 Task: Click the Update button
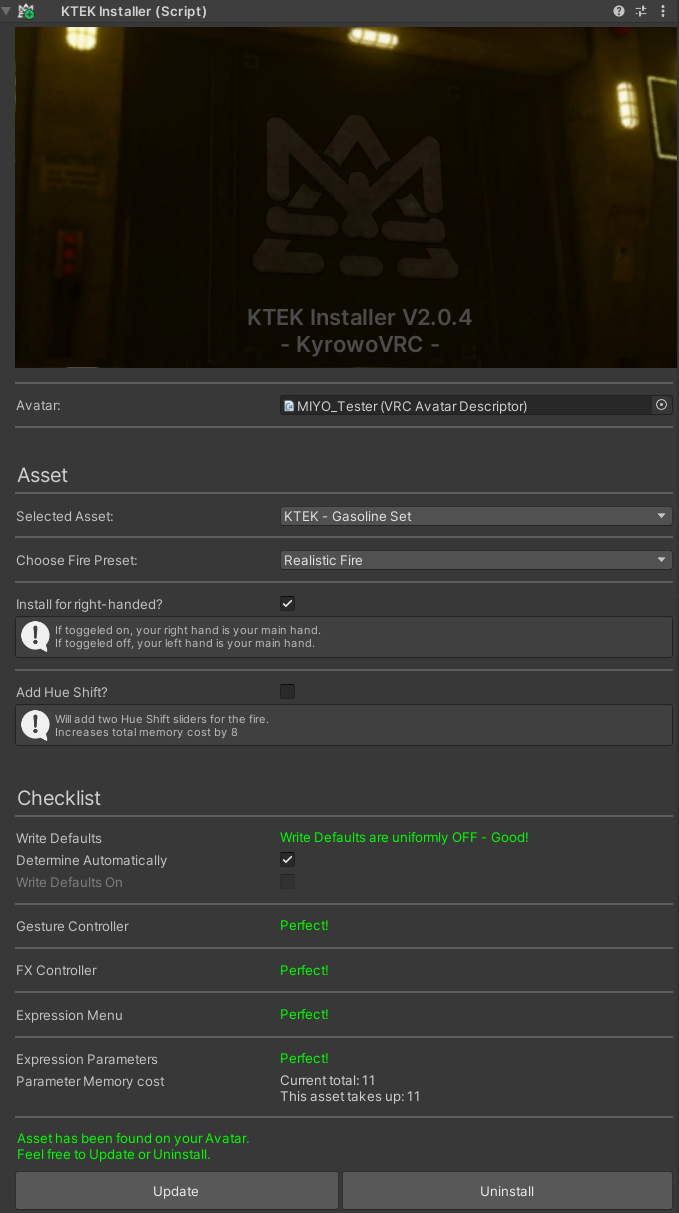coord(176,1191)
